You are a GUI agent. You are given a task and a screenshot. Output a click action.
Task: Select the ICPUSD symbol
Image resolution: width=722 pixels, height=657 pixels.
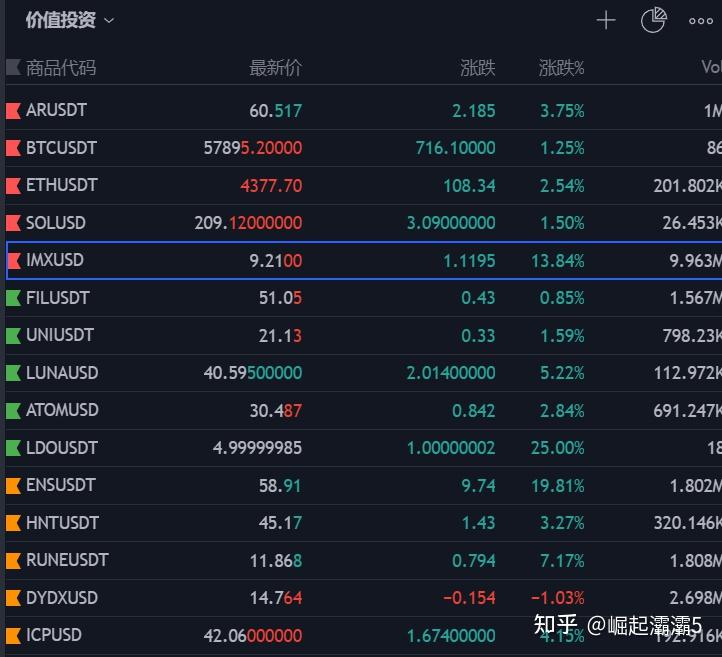(x=54, y=635)
